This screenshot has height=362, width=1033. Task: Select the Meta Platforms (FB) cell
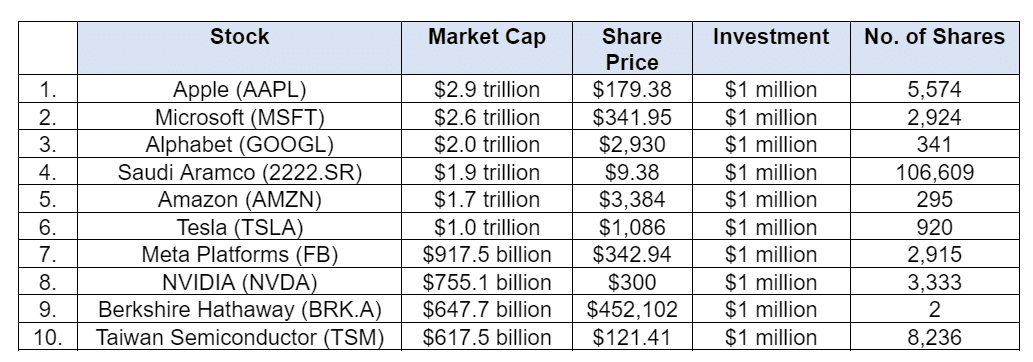[x=239, y=255]
